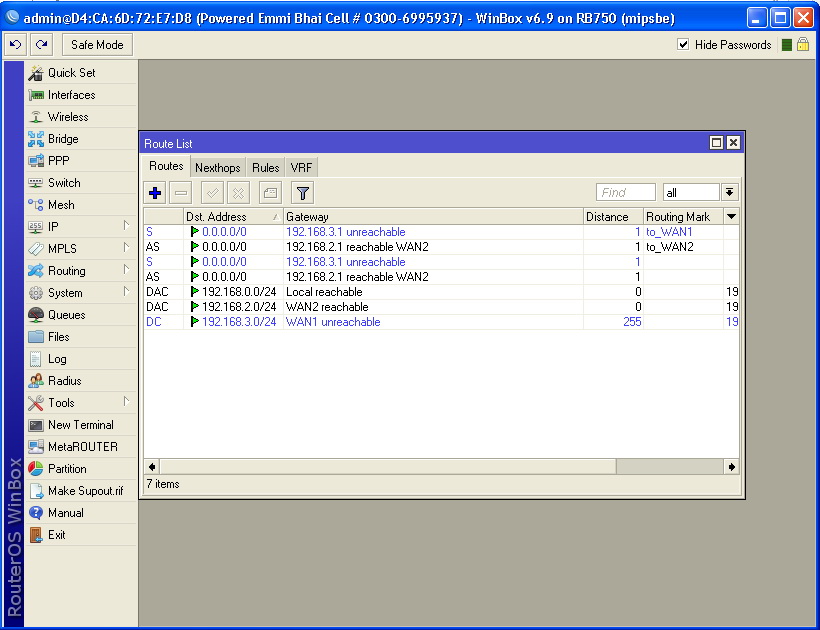Switch to the VRF tab

coord(301,168)
